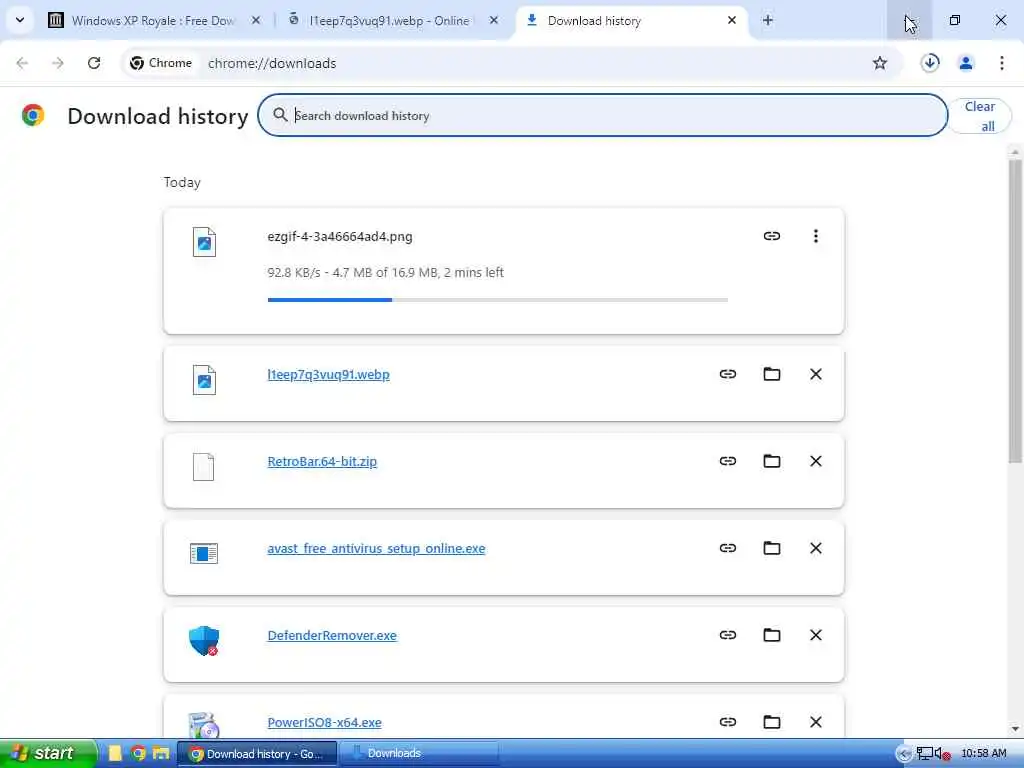The width and height of the screenshot is (1024, 768).
Task: Click the avast setup file icon
Action: point(204,553)
